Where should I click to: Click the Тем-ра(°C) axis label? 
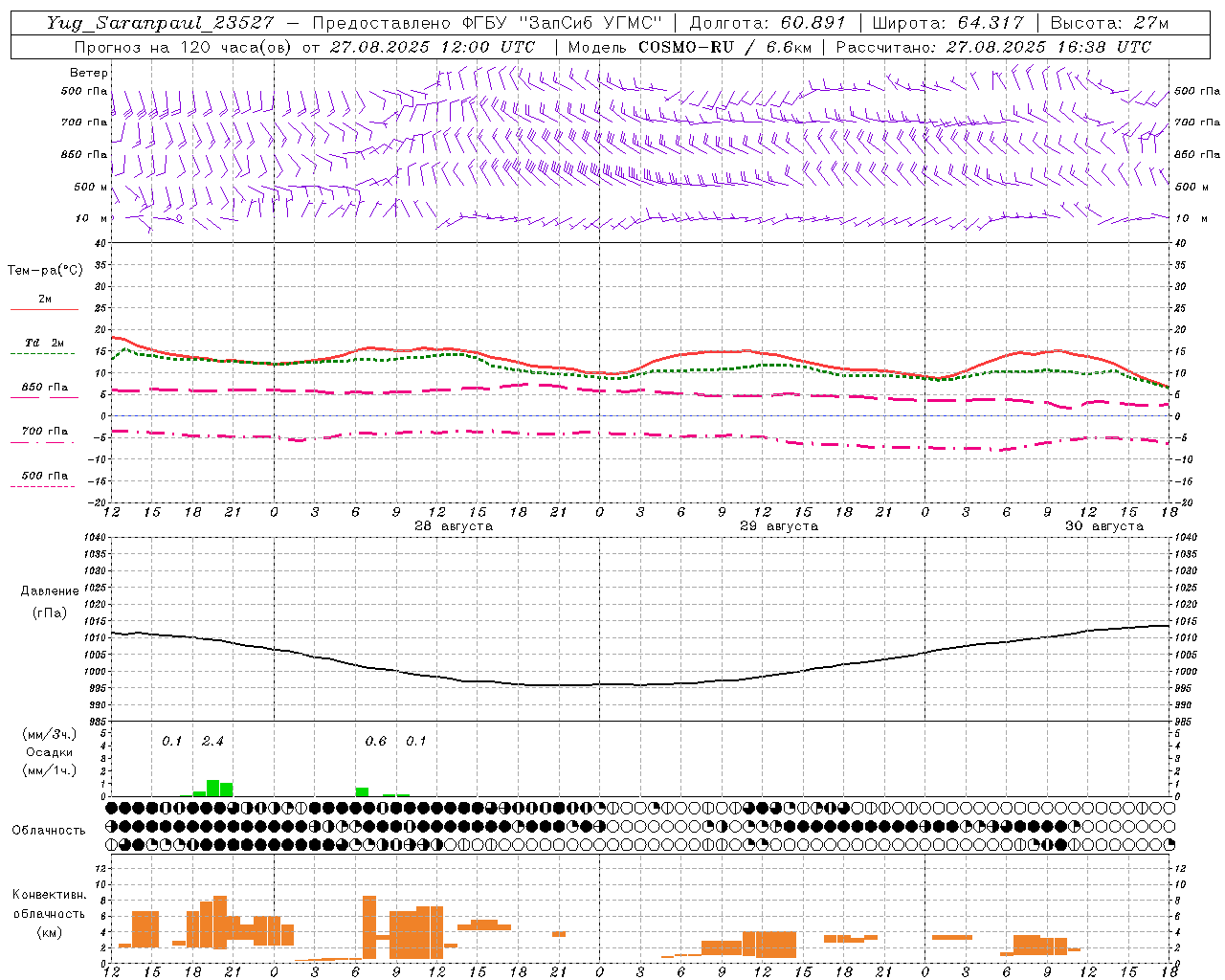45,271
